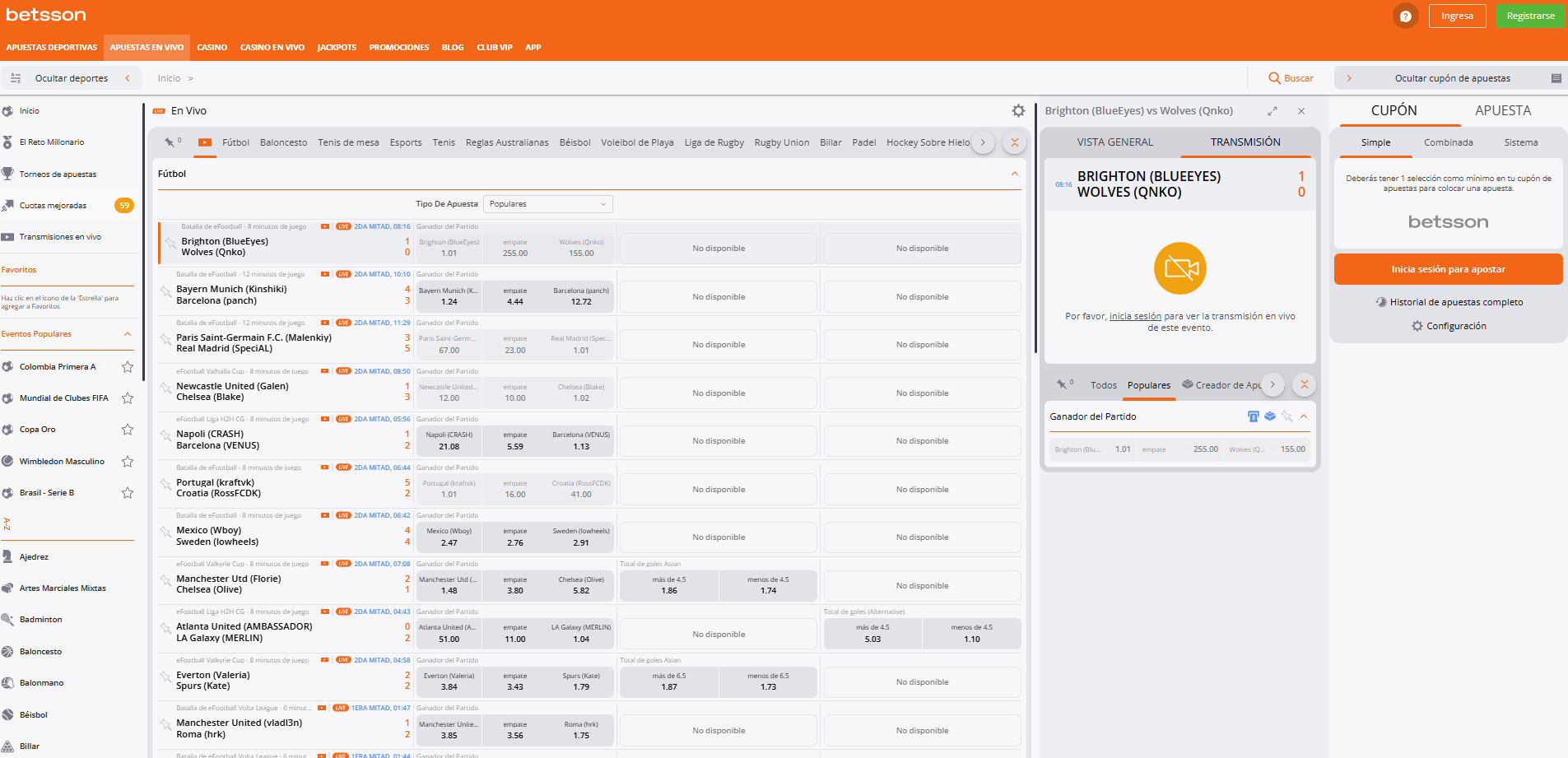Click the Buscar search icon

click(1274, 78)
